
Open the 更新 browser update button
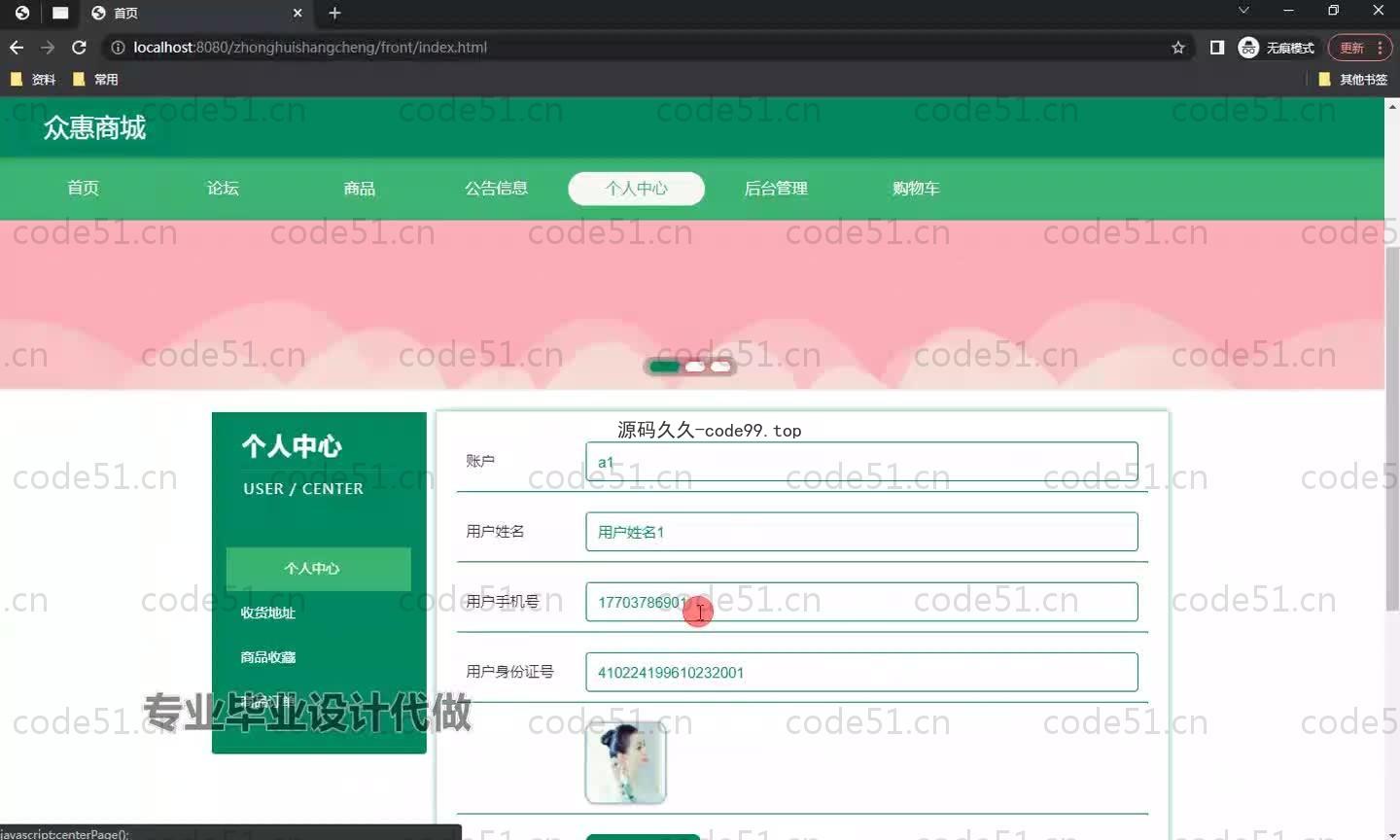pos(1360,47)
